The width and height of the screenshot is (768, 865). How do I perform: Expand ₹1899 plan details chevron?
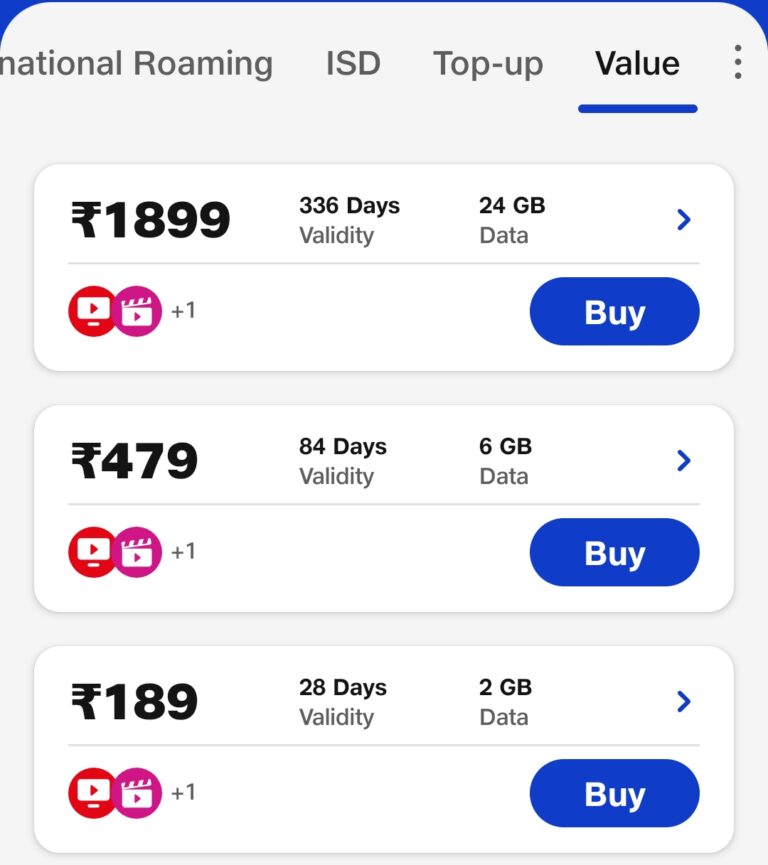tap(684, 220)
